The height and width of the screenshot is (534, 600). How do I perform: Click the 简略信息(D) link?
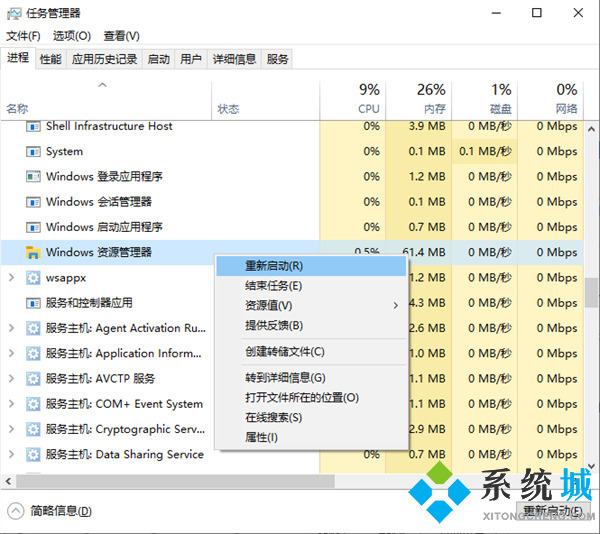[x=61, y=511]
